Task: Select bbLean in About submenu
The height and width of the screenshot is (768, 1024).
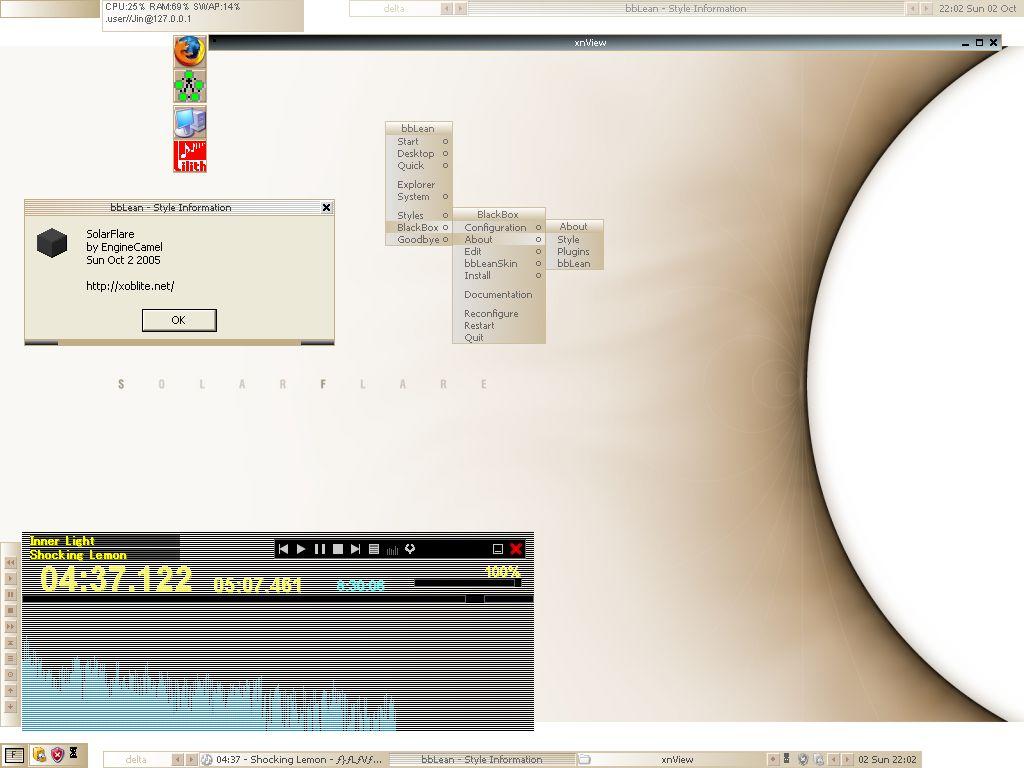Action: 574,264
